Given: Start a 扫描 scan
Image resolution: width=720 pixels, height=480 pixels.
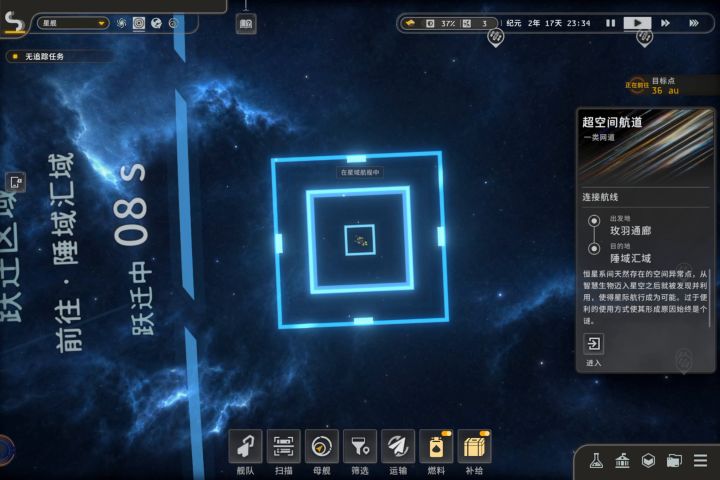Looking at the screenshot, I should pos(283,446).
